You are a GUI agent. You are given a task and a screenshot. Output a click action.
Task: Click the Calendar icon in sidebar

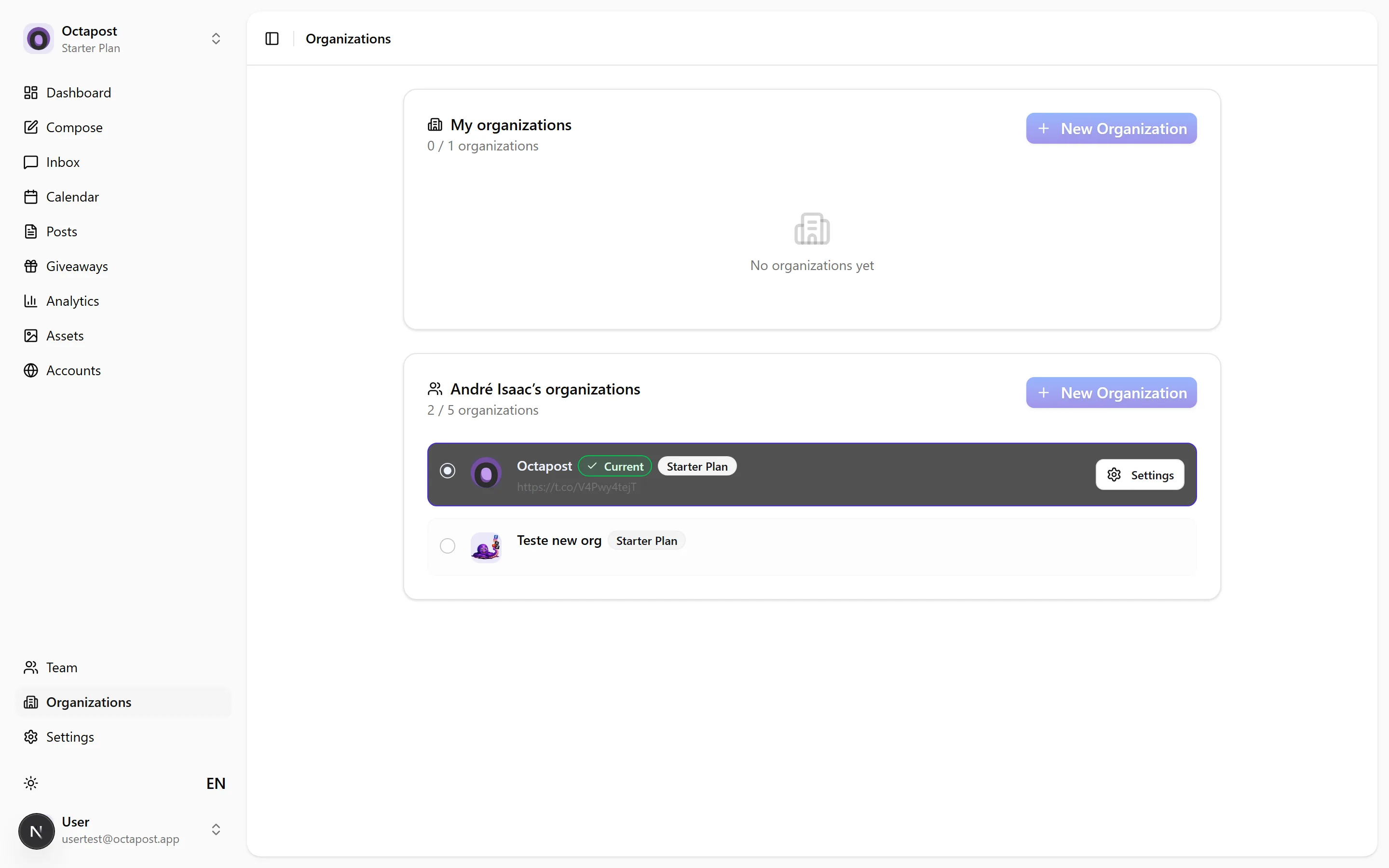[31, 197]
